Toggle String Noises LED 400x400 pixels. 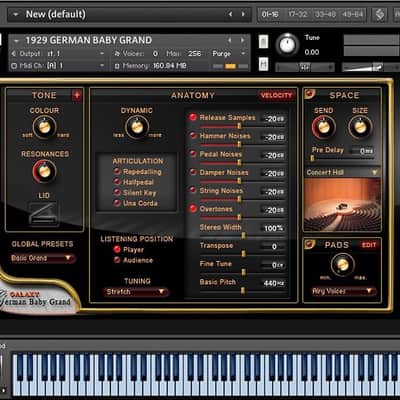[193, 190]
